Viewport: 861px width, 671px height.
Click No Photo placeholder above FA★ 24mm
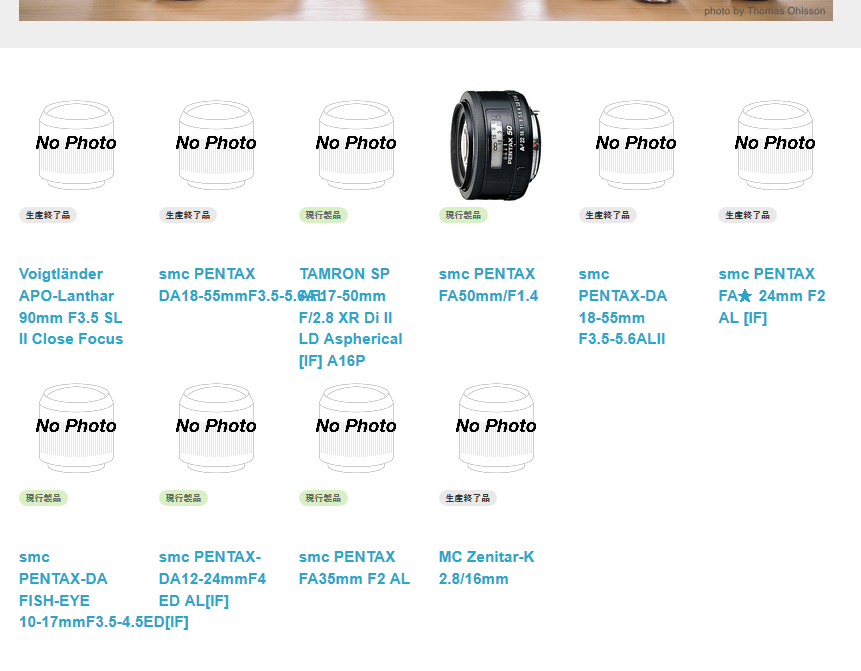(x=775, y=145)
